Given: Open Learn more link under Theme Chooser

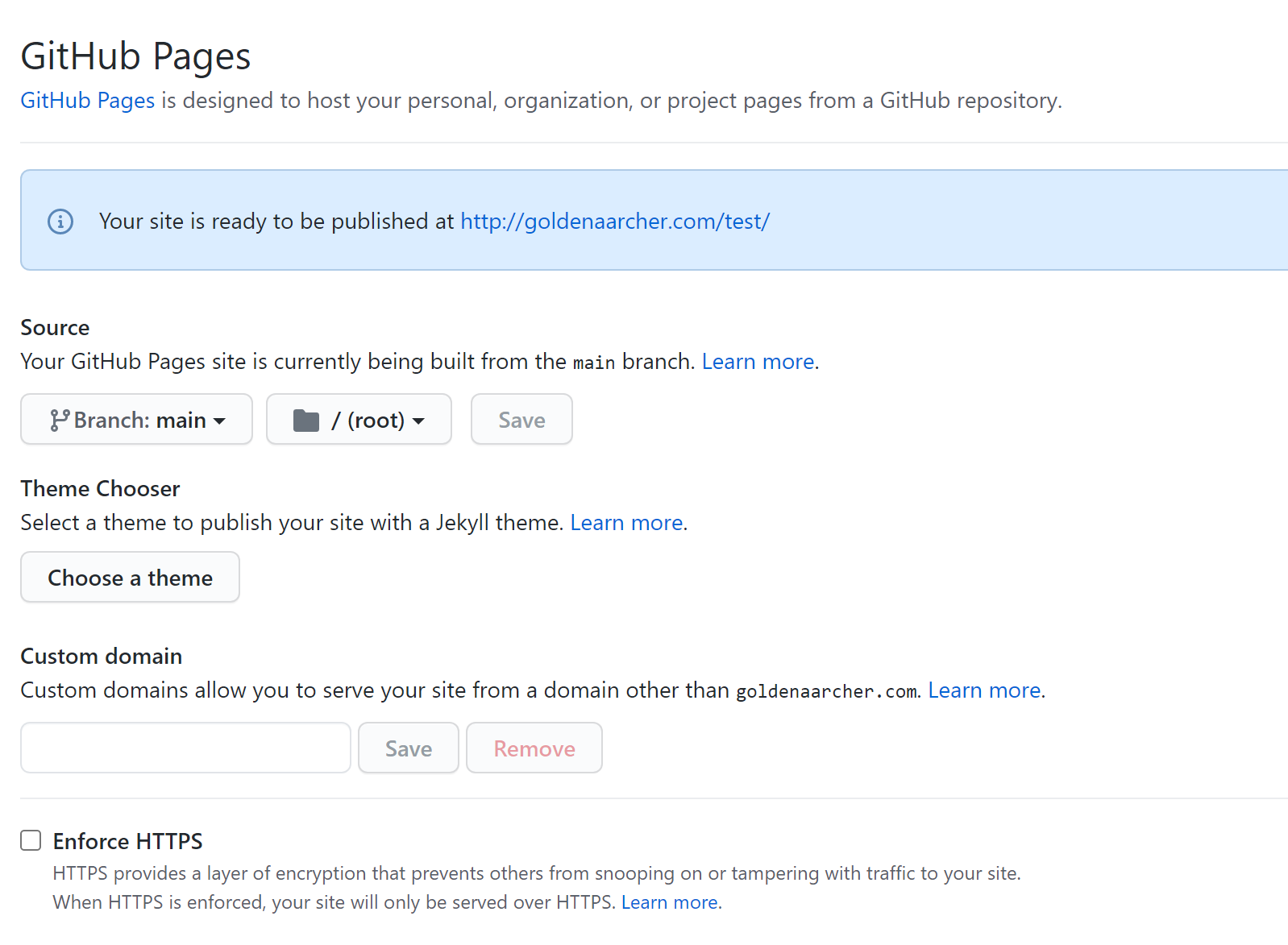Looking at the screenshot, I should tap(626, 523).
